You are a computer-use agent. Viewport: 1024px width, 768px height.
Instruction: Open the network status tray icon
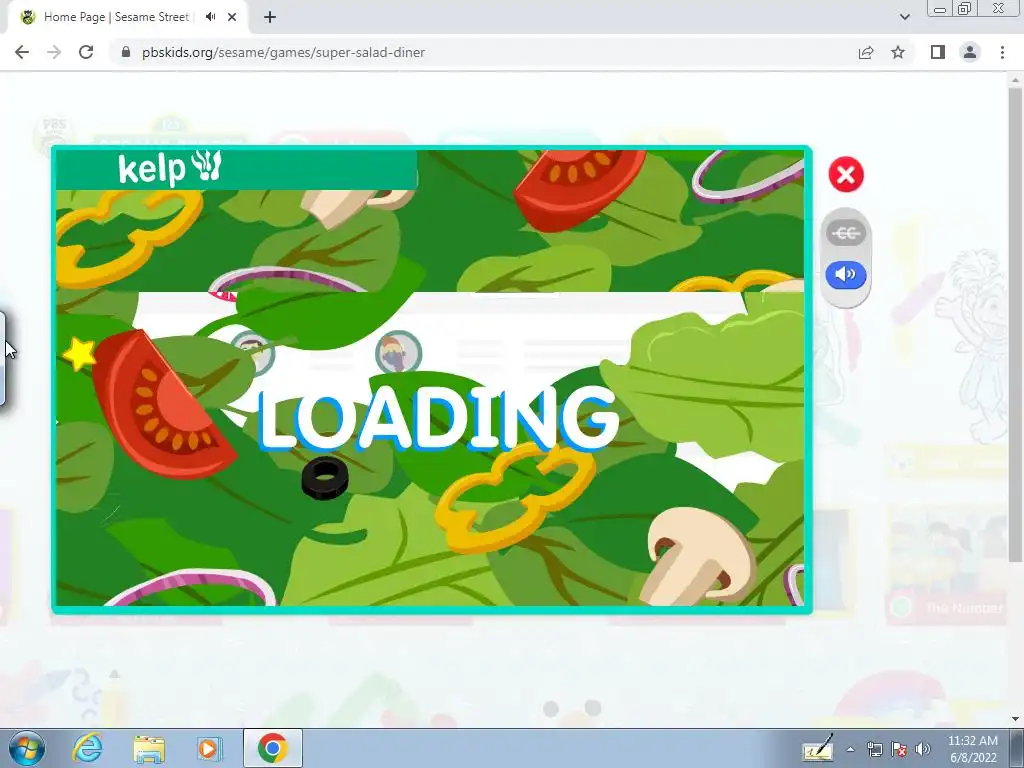click(874, 749)
